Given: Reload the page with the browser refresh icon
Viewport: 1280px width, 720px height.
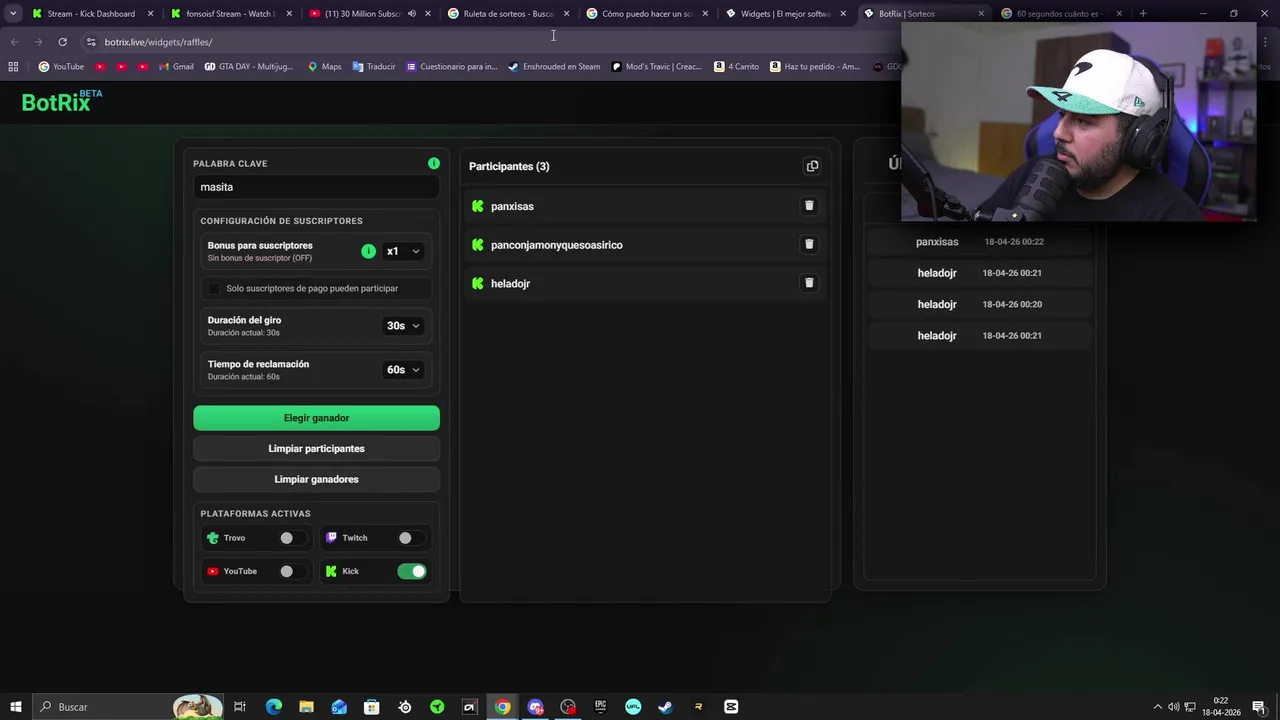Looking at the screenshot, I should pyautogui.click(x=62, y=42).
